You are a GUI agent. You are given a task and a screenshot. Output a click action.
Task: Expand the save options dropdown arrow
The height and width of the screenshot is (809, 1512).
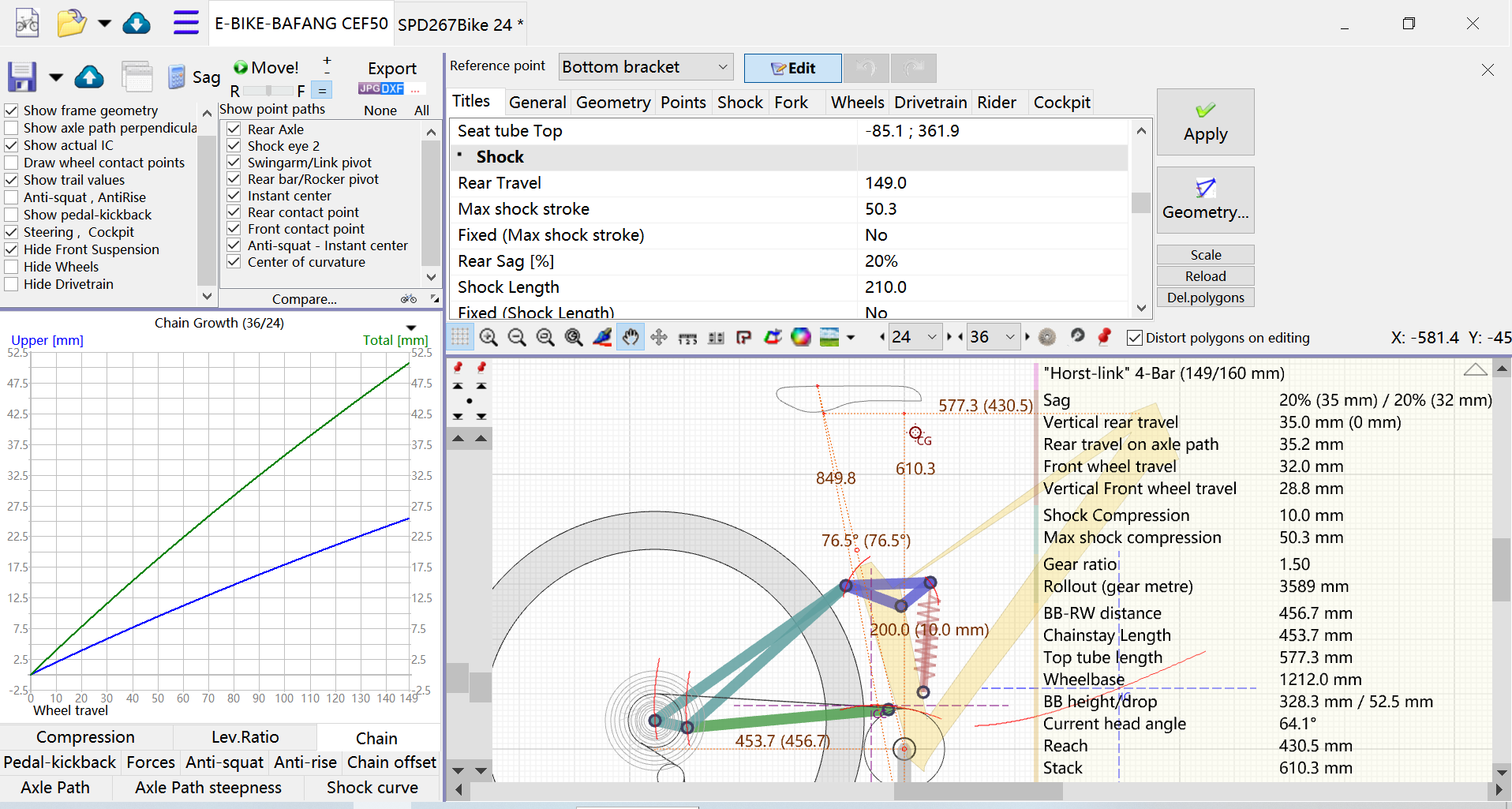55,77
